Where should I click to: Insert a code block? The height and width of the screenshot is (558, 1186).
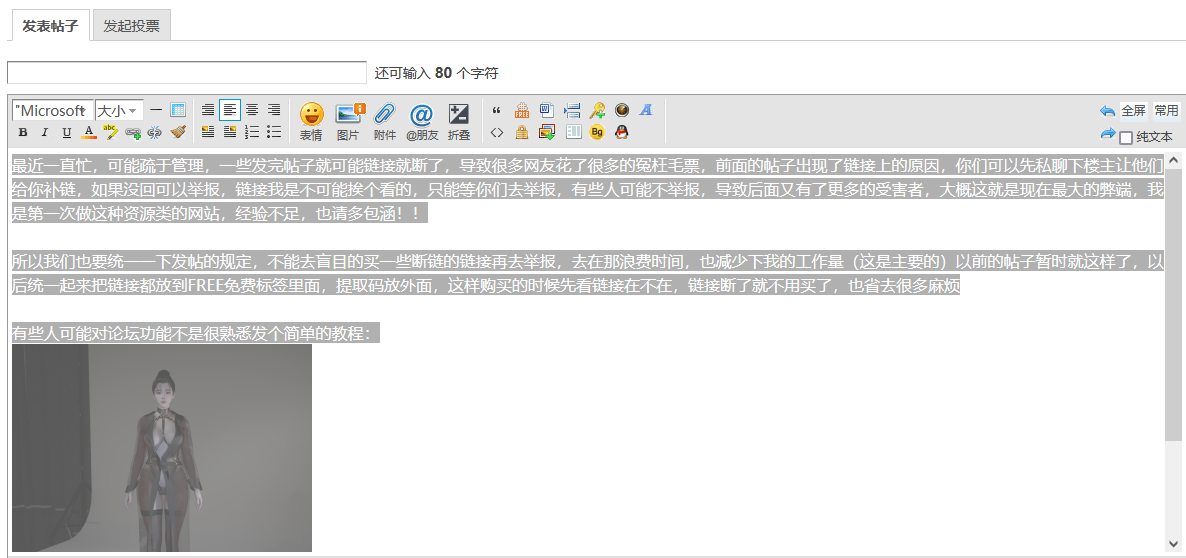tap(497, 133)
